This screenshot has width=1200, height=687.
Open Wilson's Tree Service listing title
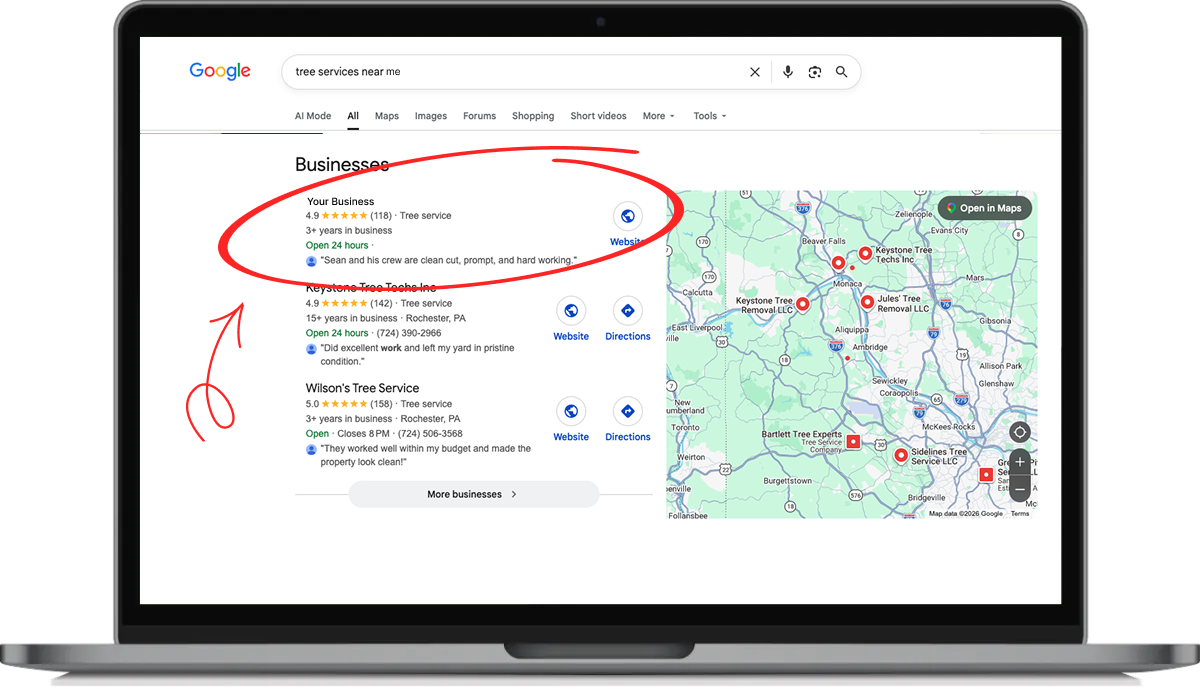(362, 388)
